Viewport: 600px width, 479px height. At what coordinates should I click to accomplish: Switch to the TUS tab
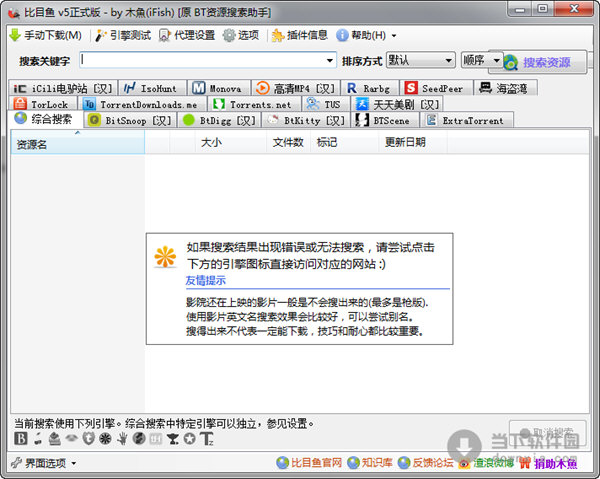(x=326, y=104)
